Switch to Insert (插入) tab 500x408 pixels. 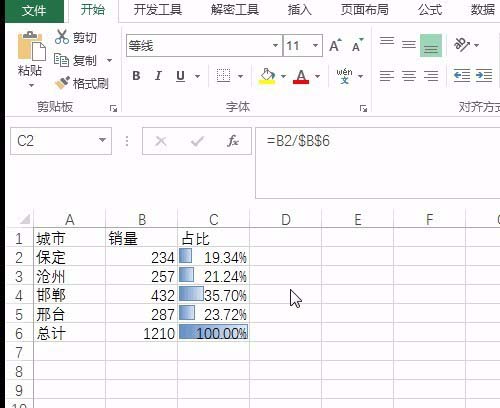[299, 10]
